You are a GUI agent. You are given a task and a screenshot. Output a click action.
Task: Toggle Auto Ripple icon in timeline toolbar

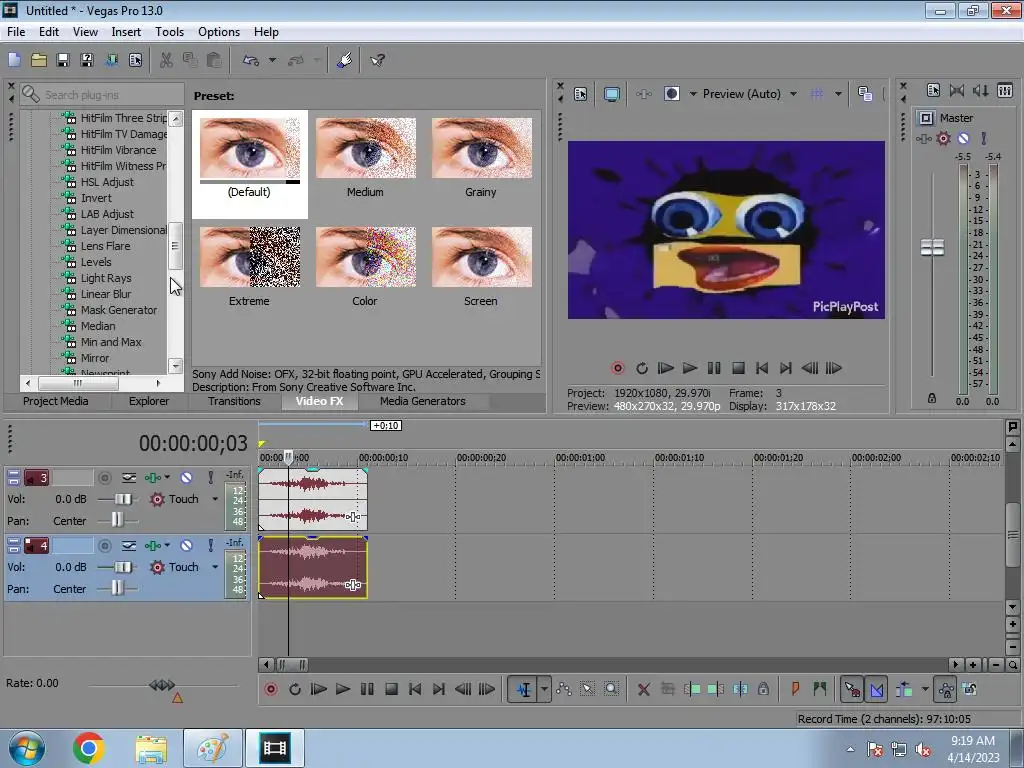[x=904, y=689]
